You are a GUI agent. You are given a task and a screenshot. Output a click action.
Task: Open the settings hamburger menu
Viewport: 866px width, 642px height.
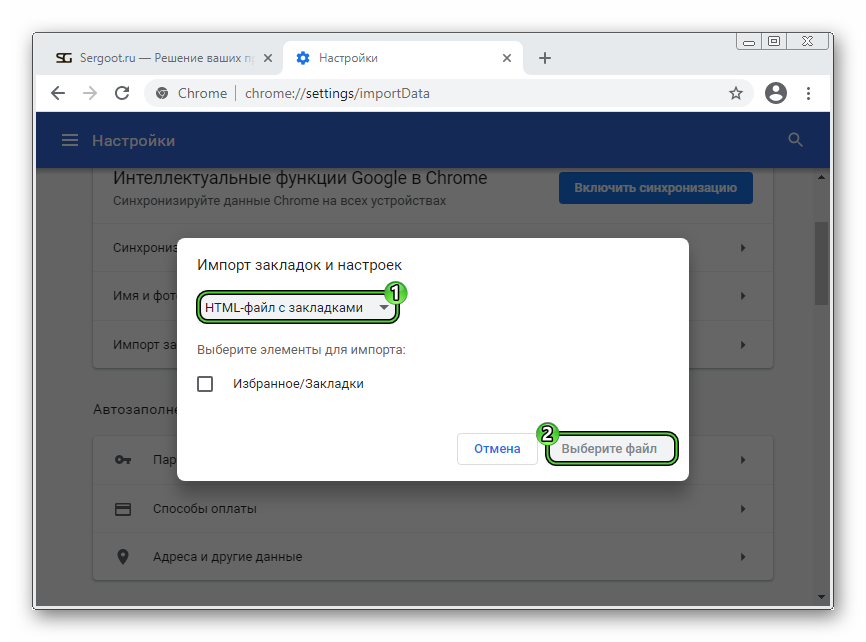click(x=70, y=140)
